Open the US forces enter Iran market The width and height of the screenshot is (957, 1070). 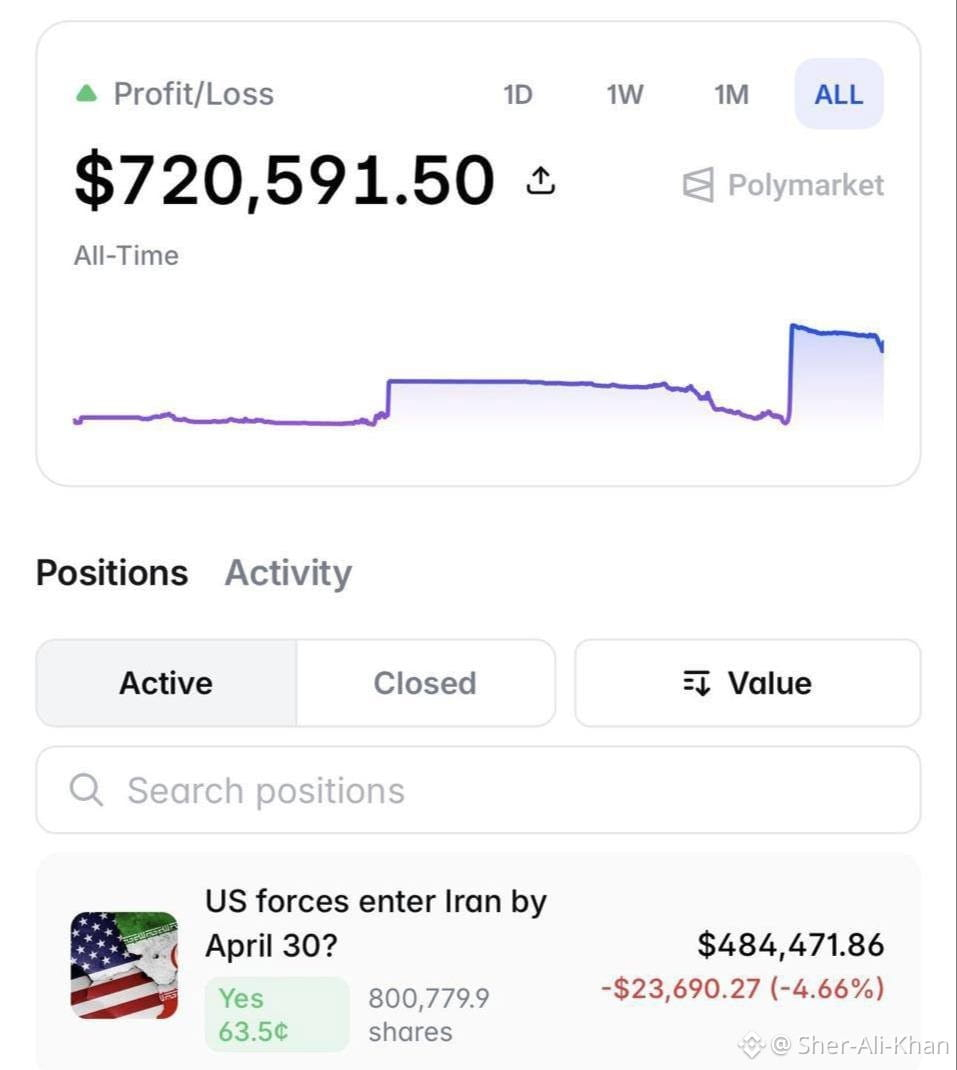pyautogui.click(x=375, y=923)
